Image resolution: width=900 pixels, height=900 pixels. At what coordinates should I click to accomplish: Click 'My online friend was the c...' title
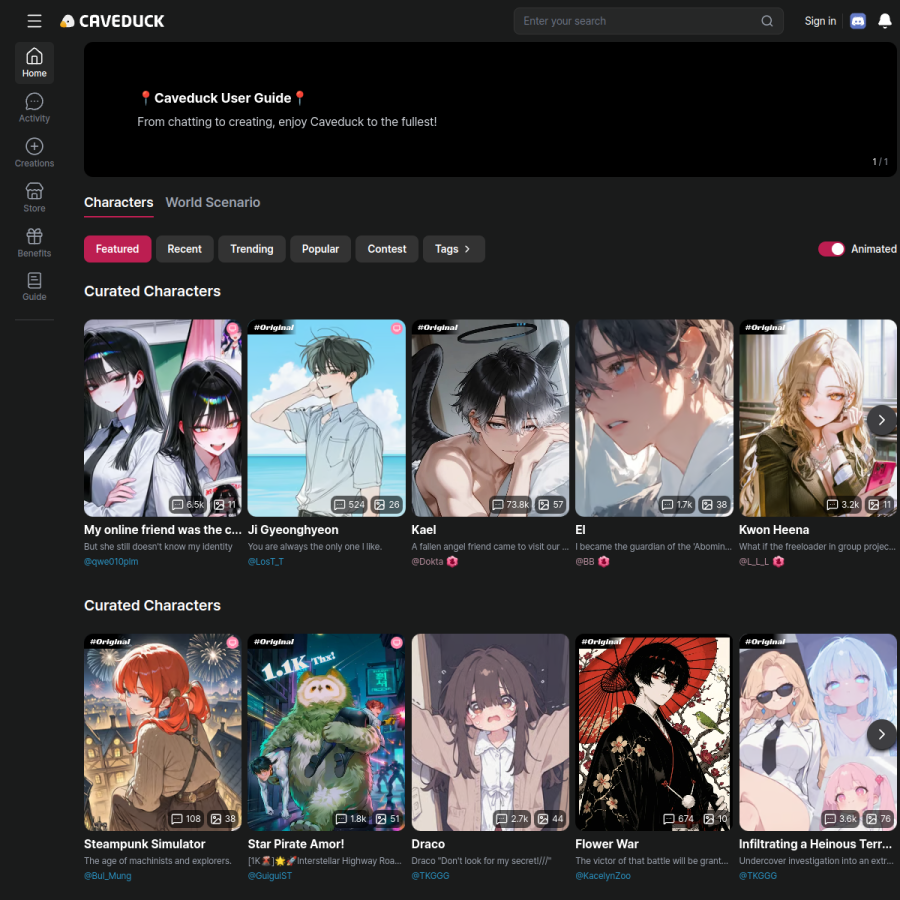(x=162, y=530)
